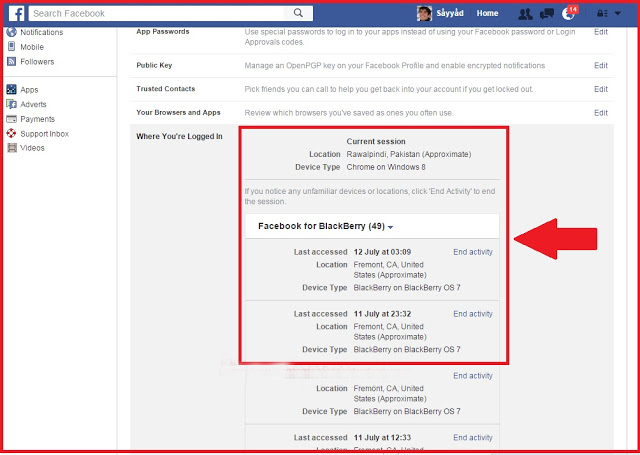Edit the Public Key setting
Screen dimensions: 640x455
(601, 65)
